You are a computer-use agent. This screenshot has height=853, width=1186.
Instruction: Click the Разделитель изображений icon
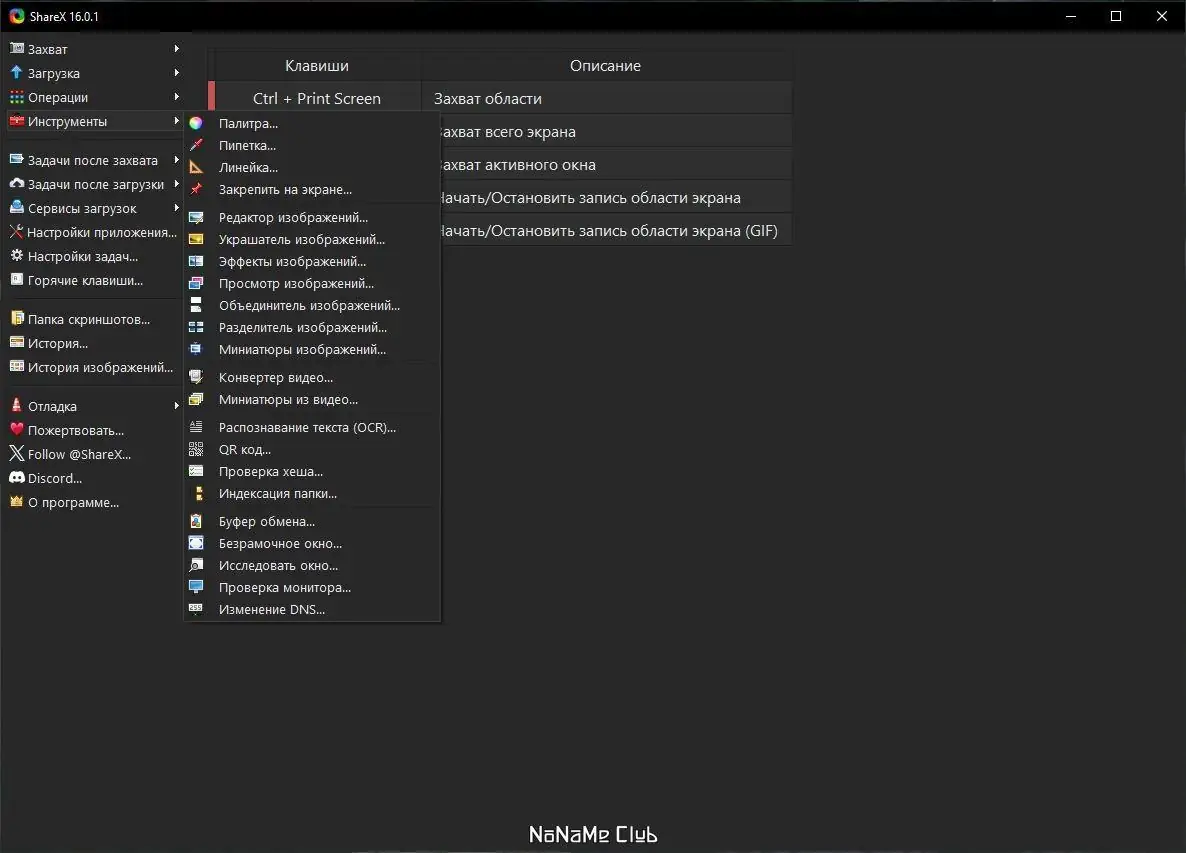pyautogui.click(x=196, y=327)
